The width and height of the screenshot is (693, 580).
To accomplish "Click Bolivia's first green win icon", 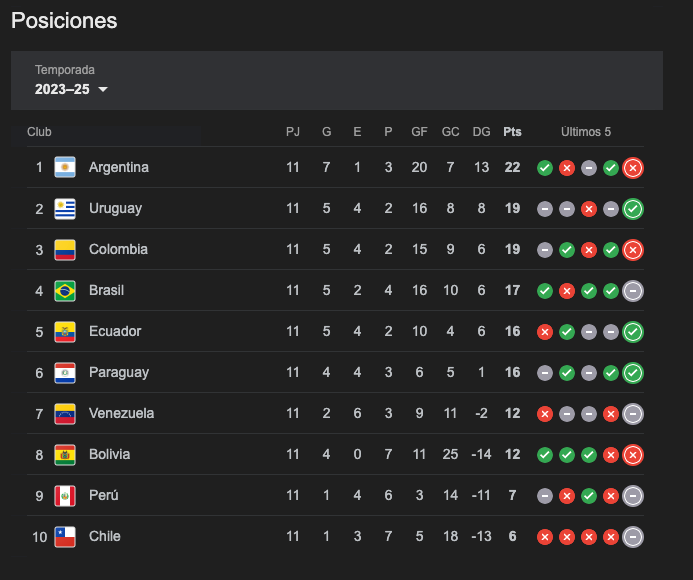I will [545, 455].
